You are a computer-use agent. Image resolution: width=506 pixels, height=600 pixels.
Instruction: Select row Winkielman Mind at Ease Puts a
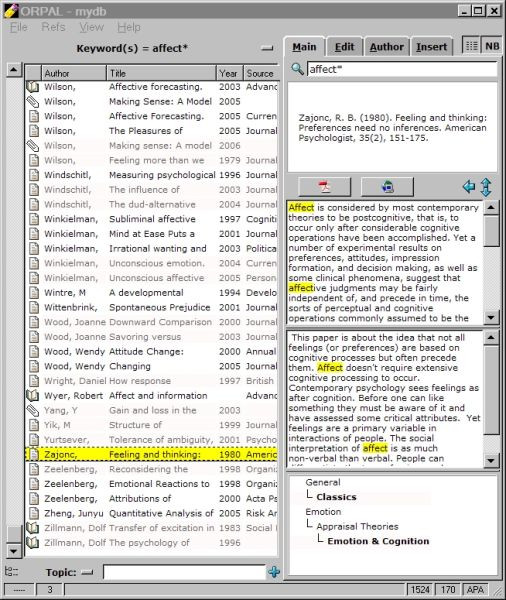click(152, 233)
